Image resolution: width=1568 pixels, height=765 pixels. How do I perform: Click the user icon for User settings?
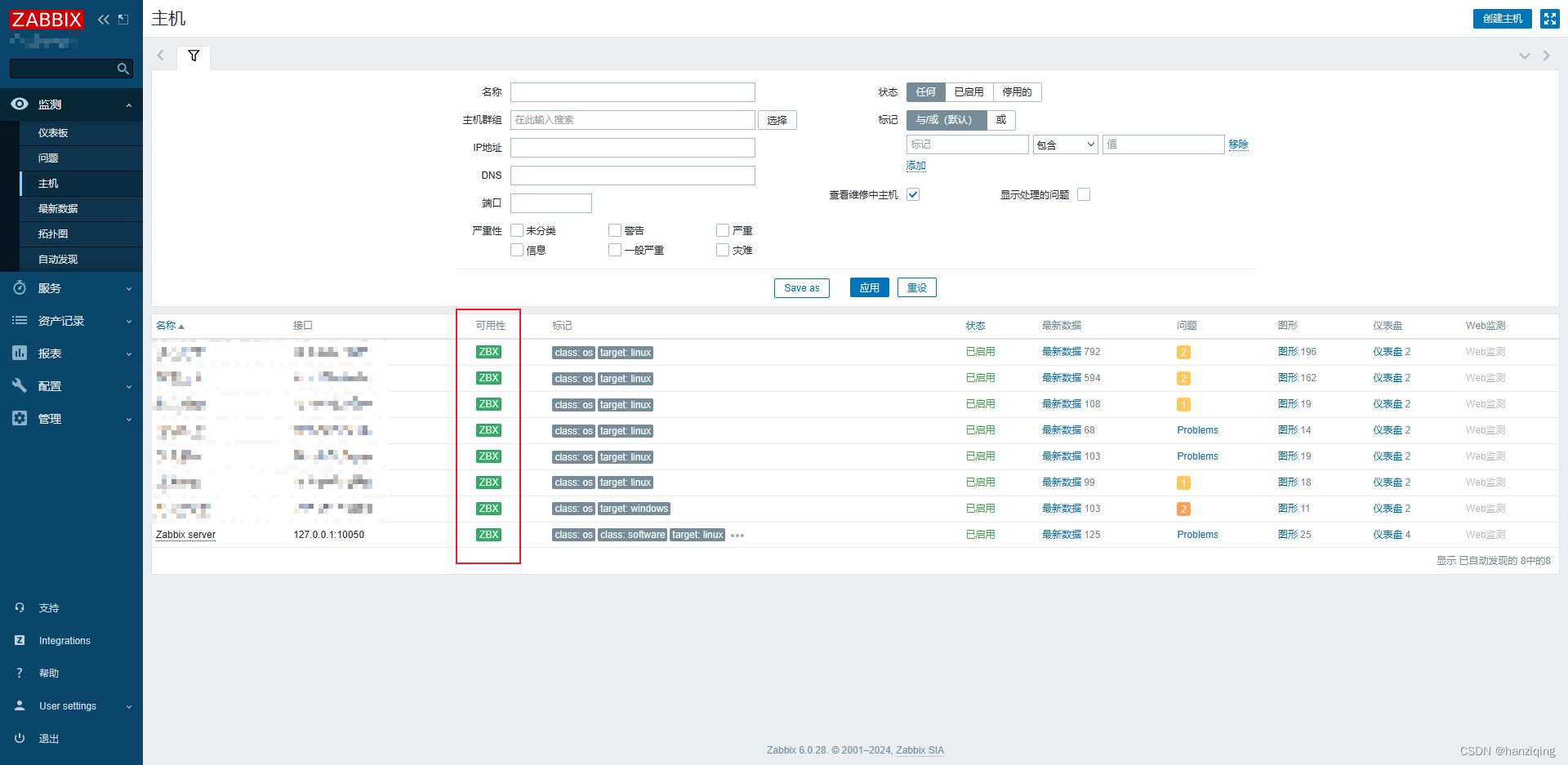coord(20,705)
